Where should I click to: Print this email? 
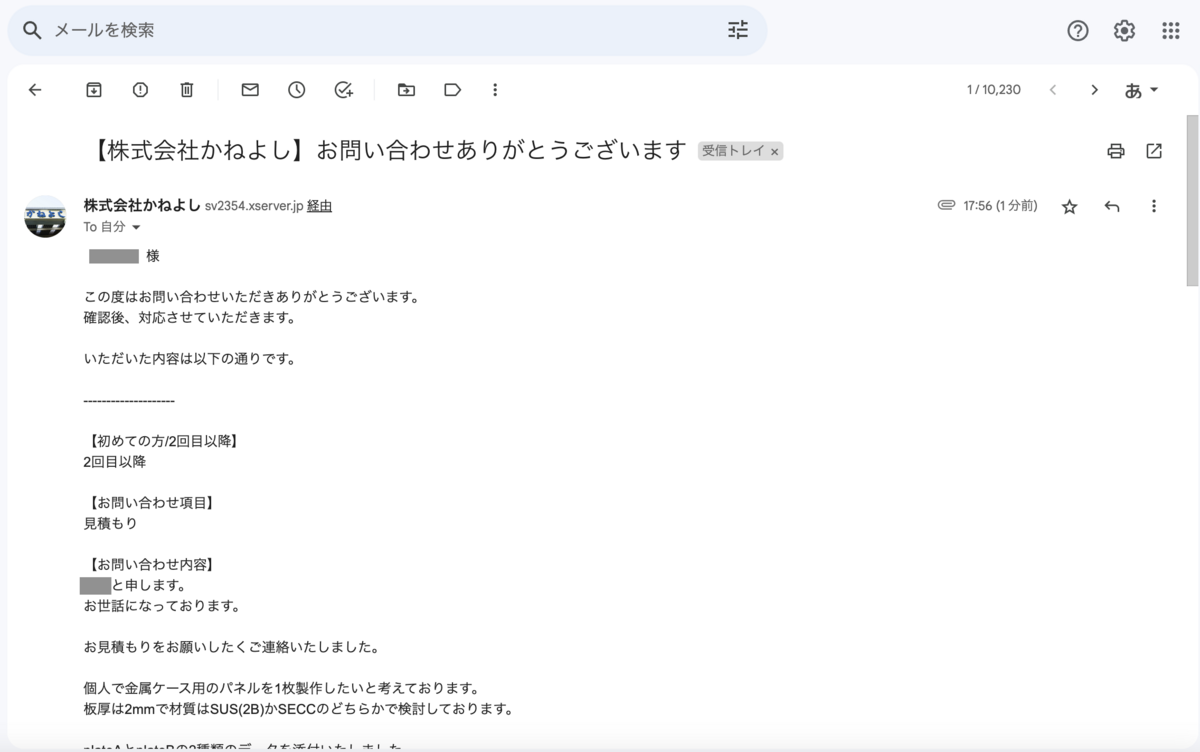[1116, 151]
